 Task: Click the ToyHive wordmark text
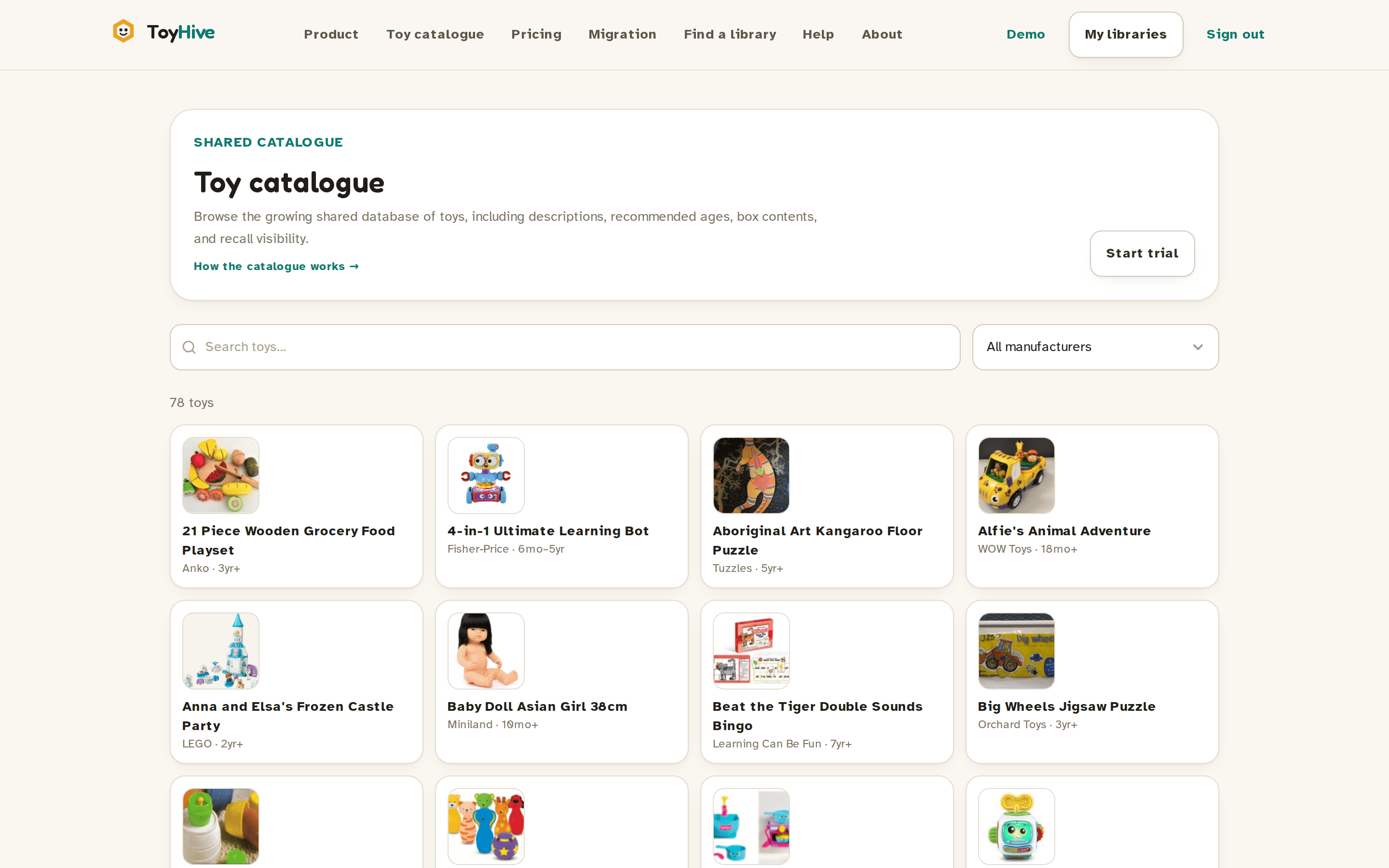[x=180, y=33]
